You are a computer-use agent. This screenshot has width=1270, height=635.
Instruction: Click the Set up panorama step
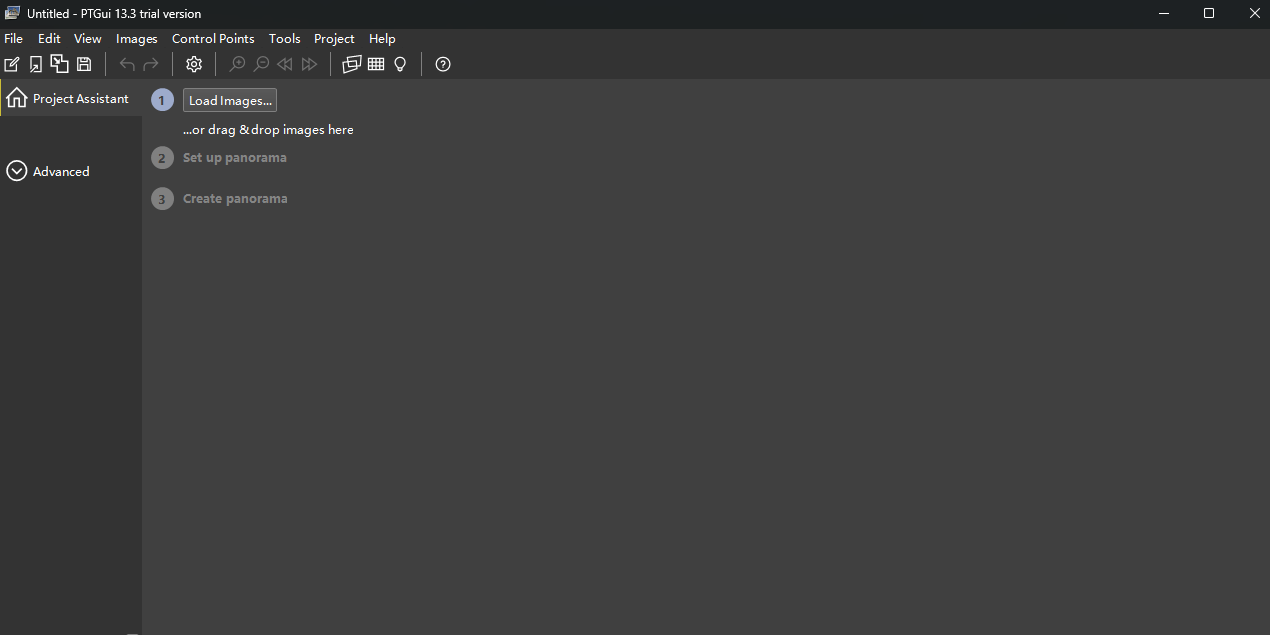[234, 158]
